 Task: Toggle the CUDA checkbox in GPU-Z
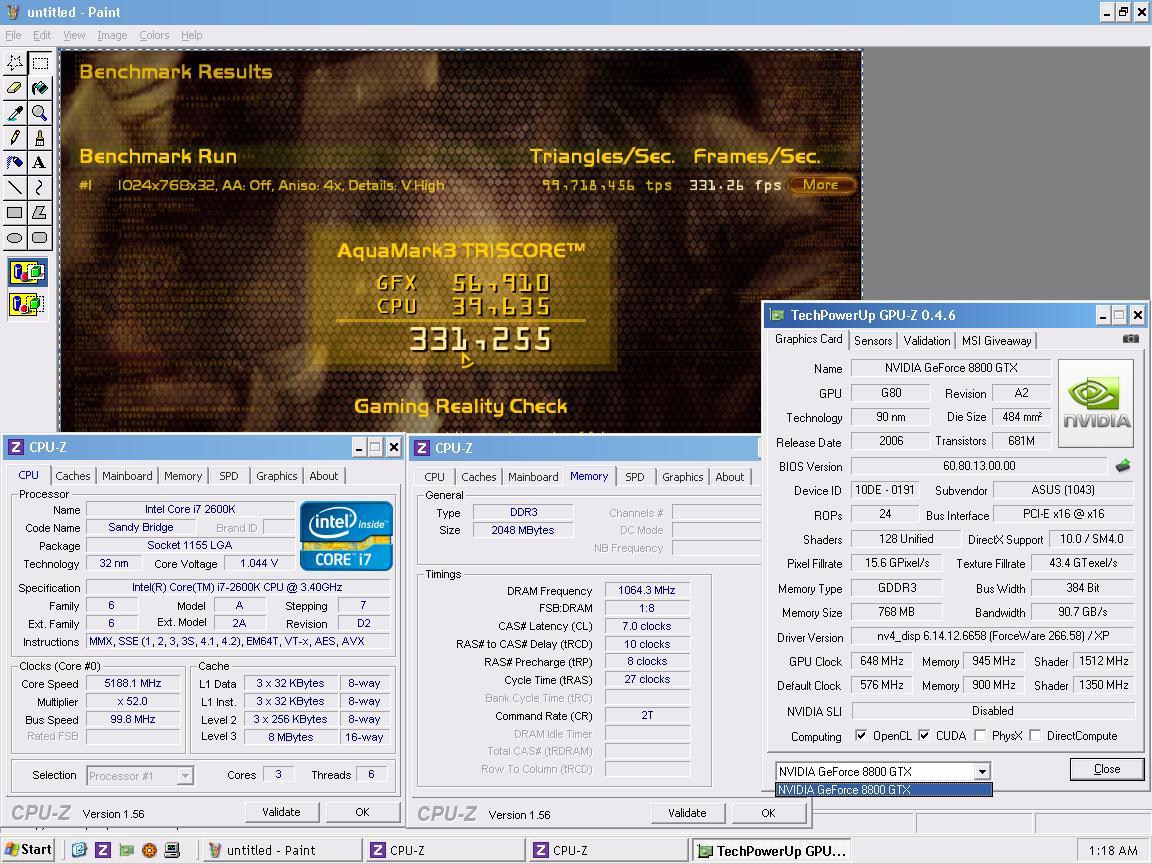pos(924,735)
